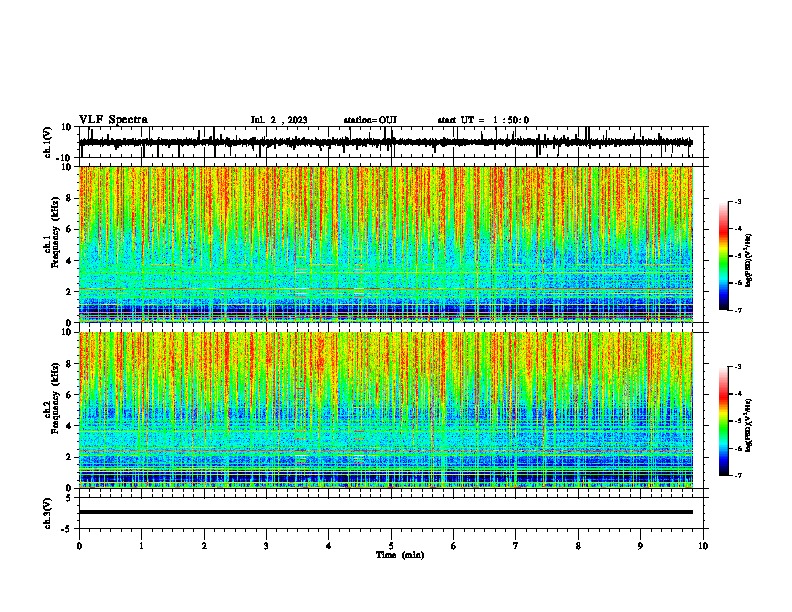Click the 'ch.1(V)' axis label
Image resolution: width=792 pixels, height=612 pixels.
48,142
